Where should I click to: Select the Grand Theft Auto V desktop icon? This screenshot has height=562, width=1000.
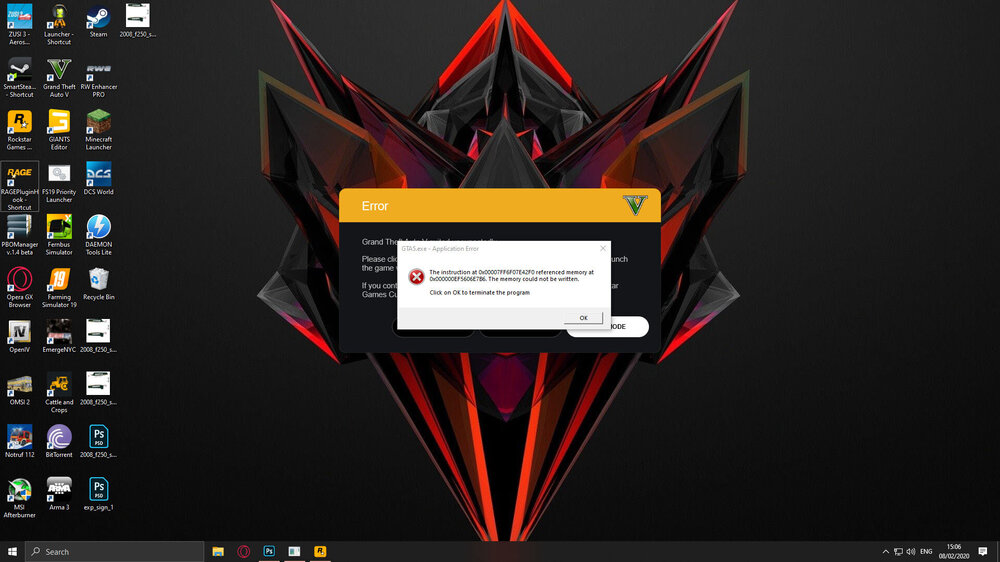click(x=59, y=77)
